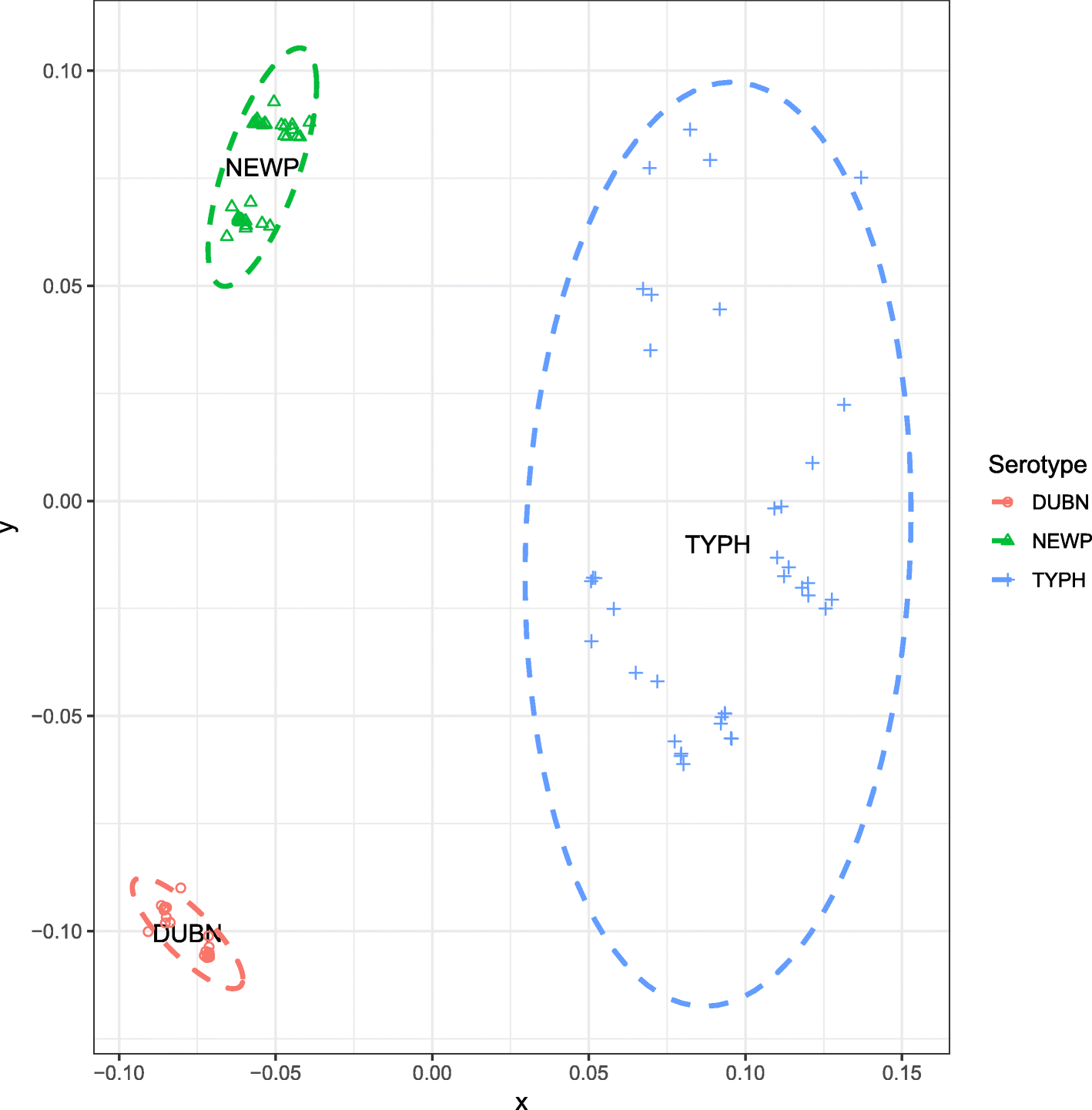
Task: Click the x-axis title 'x'
Action: pyautogui.click(x=521, y=1102)
